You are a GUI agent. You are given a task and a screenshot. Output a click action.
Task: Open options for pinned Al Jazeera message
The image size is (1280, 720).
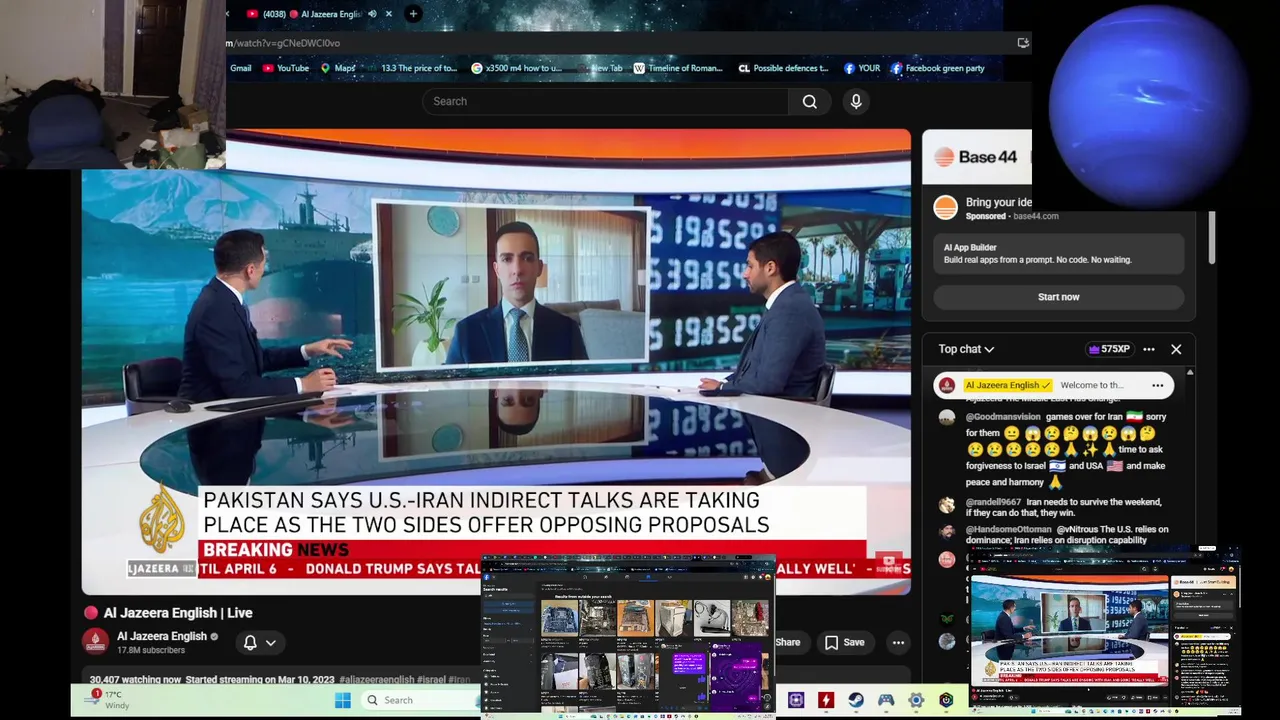[1157, 385]
